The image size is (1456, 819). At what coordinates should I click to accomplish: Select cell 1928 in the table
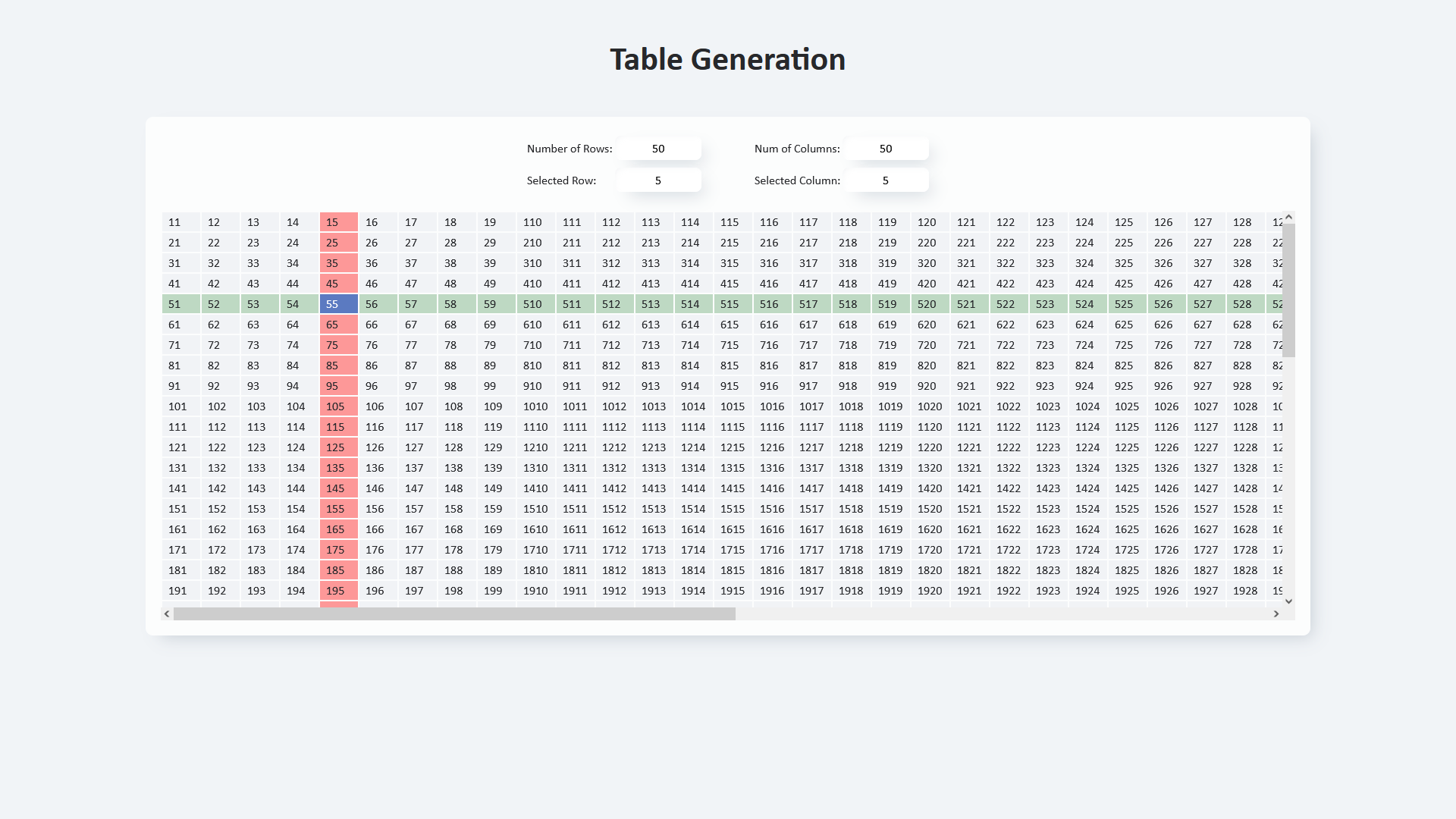pyautogui.click(x=1245, y=591)
